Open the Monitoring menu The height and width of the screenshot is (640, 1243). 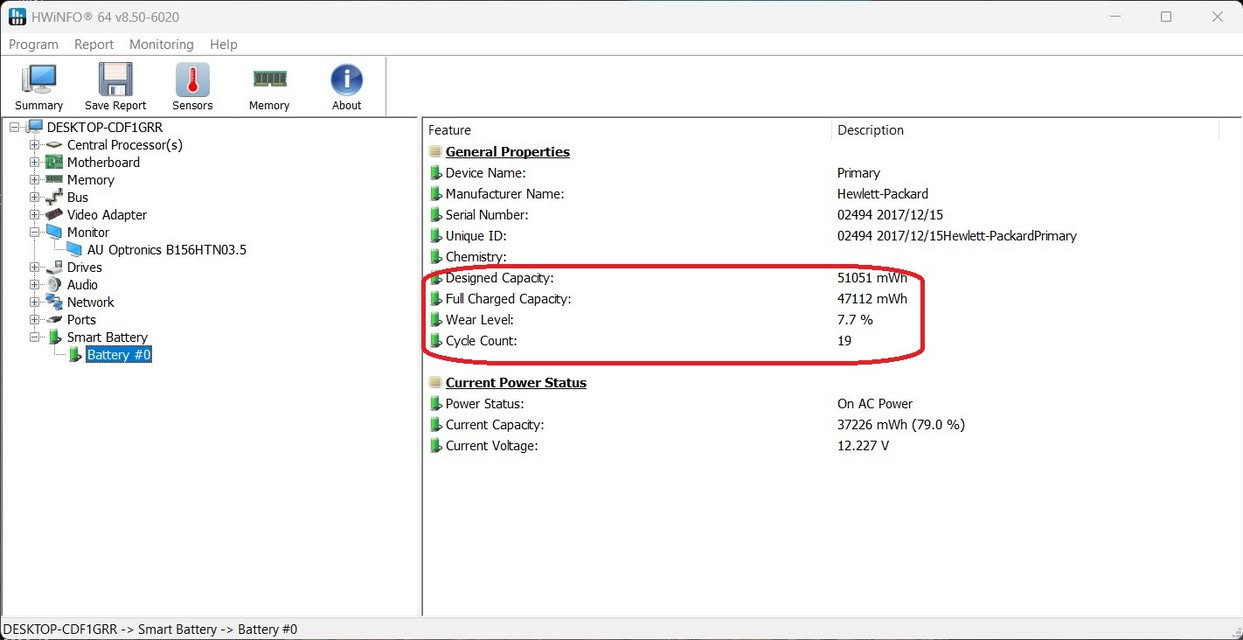[161, 44]
